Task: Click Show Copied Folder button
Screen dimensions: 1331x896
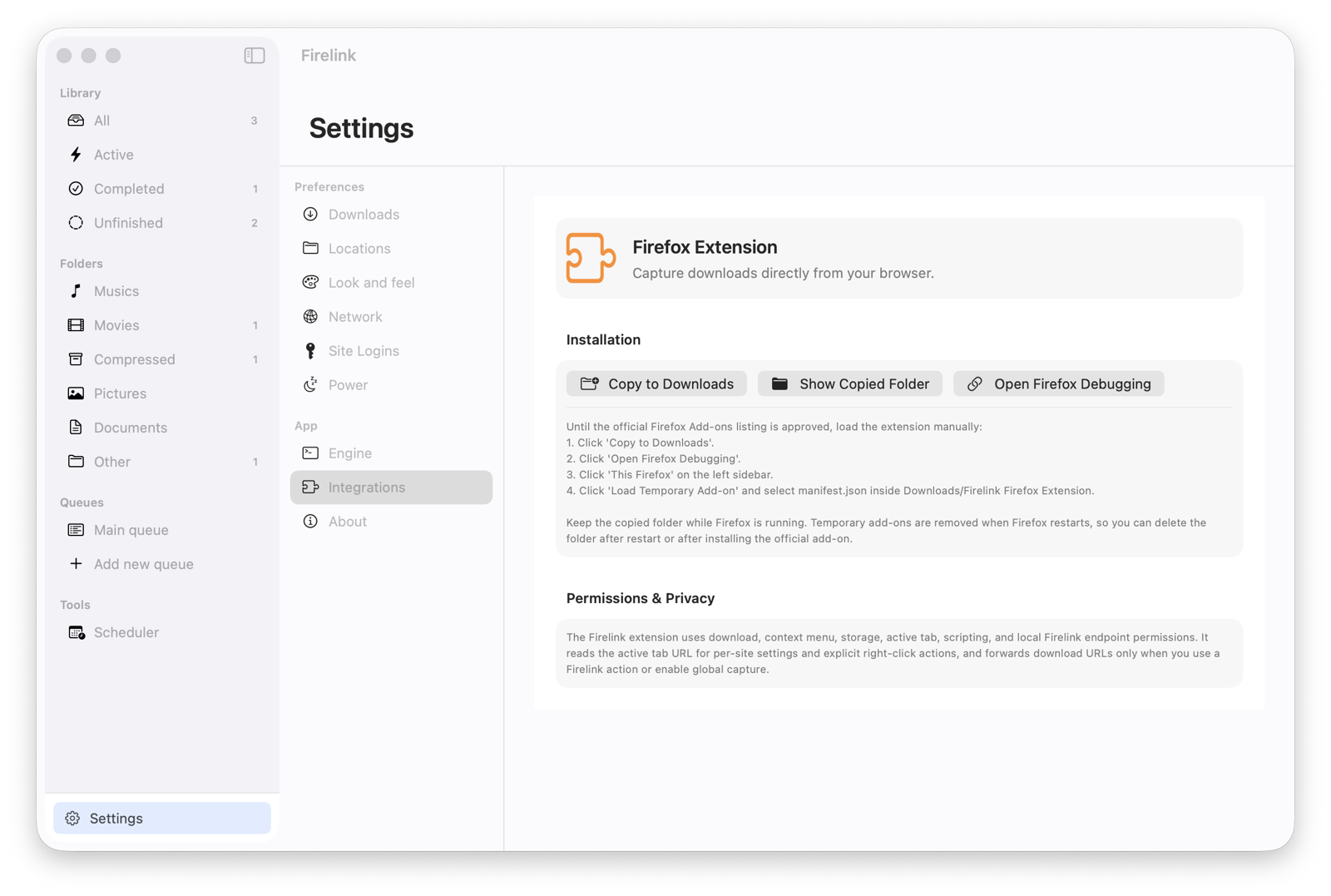Action: (850, 384)
